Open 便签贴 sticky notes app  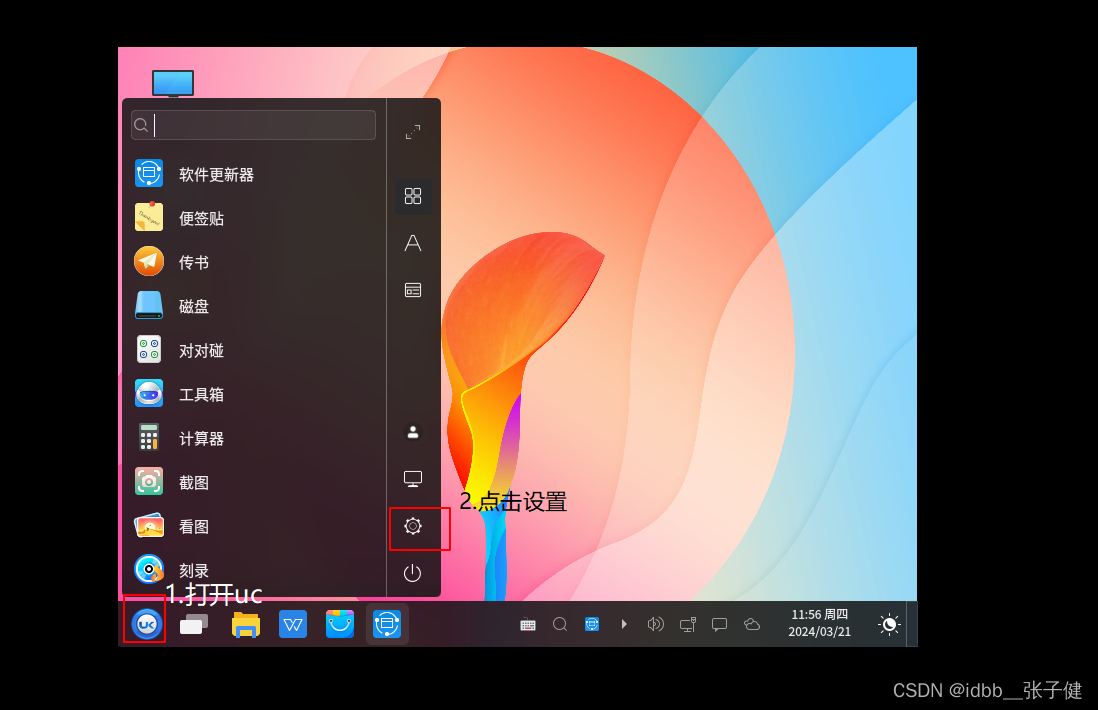pyautogui.click(x=255, y=218)
